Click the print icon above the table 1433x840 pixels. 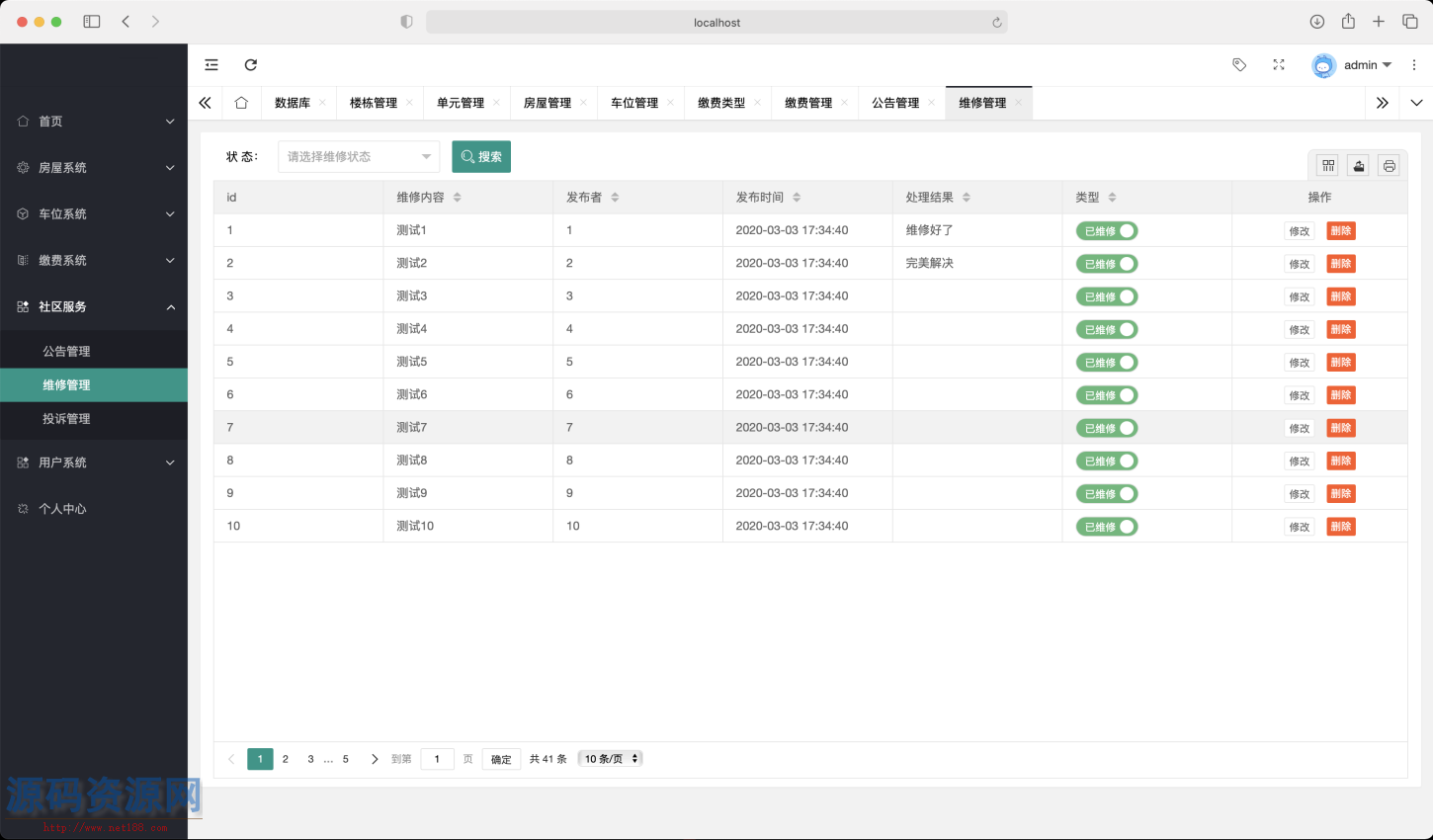pos(1390,166)
